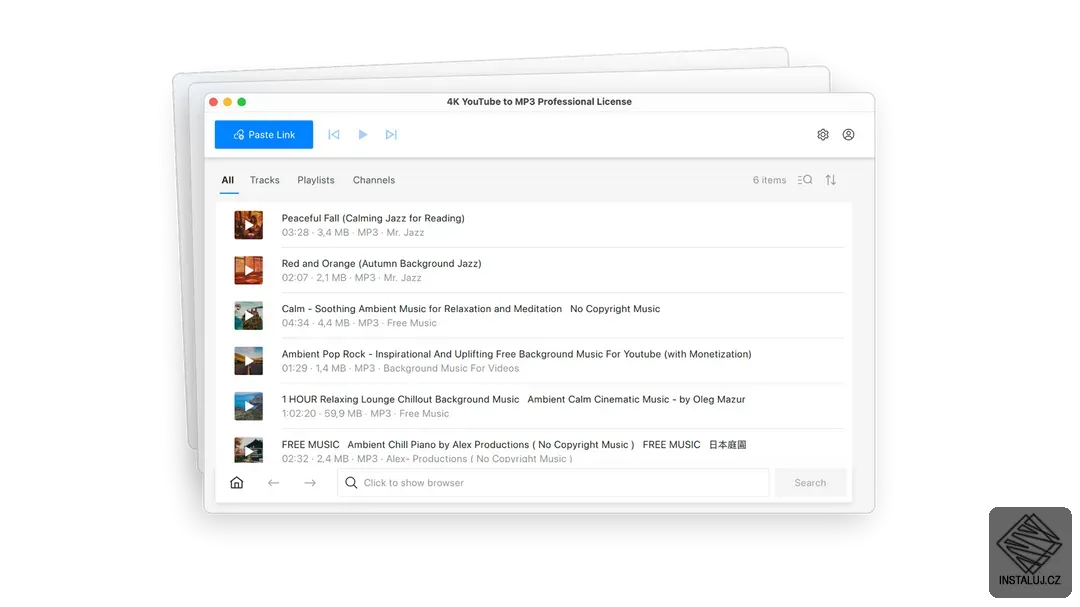The image size is (1080, 607).
Task: Select 'Peaceful Fall (Calming Jazz for Reading)' title
Action: pos(373,218)
